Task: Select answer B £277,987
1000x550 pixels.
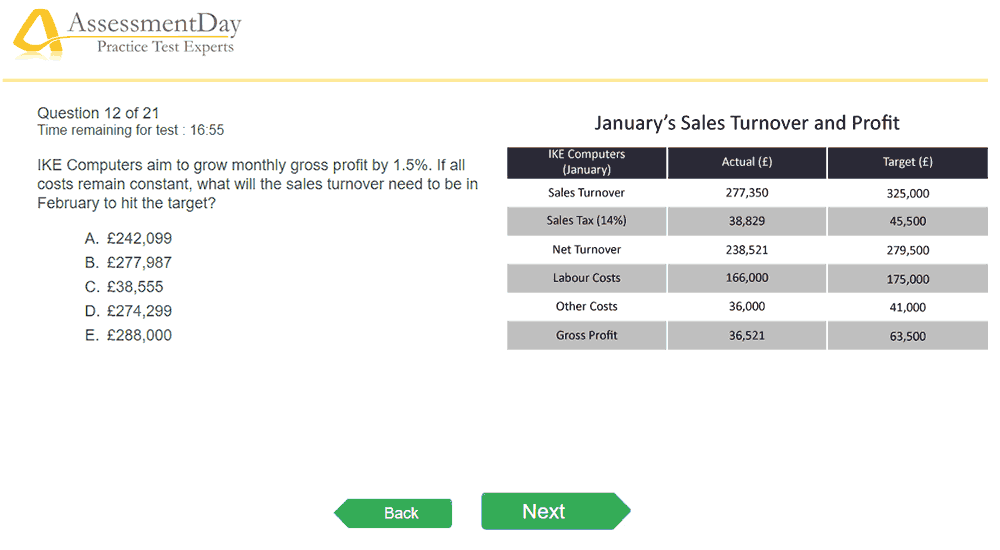Action: [128, 263]
